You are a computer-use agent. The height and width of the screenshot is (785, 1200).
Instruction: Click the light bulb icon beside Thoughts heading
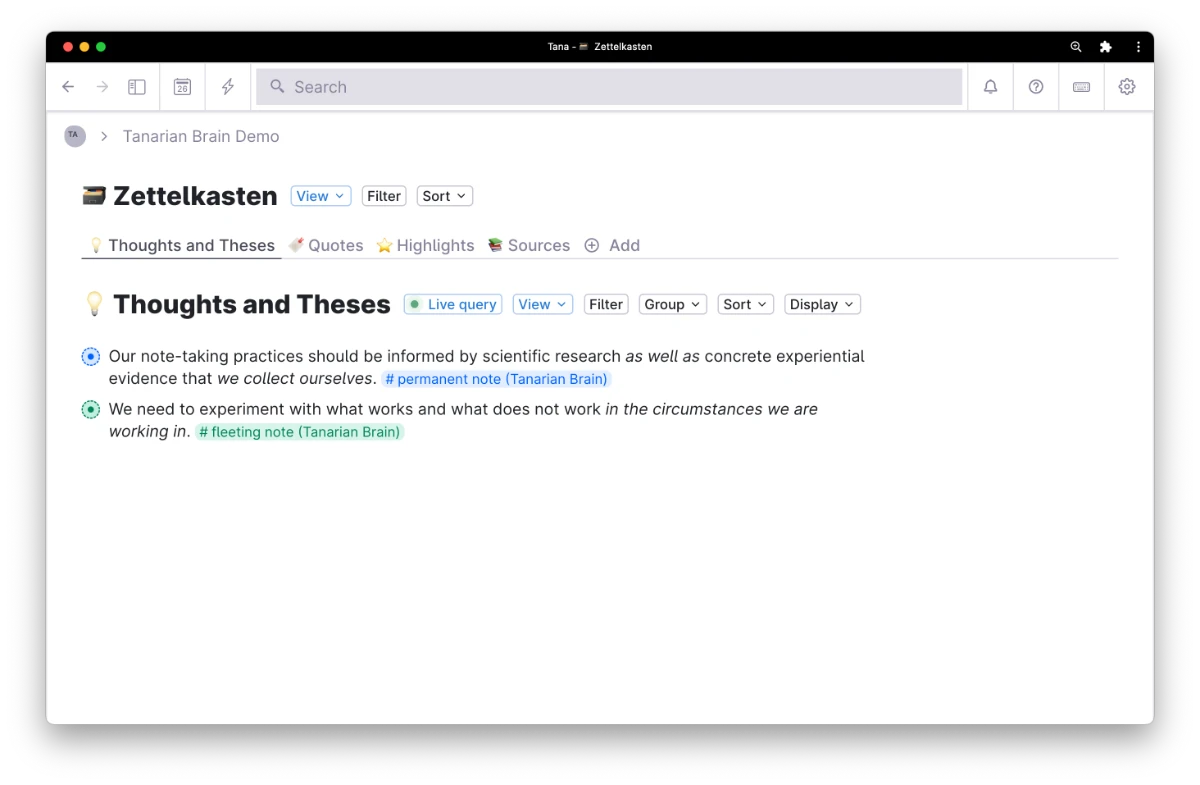point(94,304)
